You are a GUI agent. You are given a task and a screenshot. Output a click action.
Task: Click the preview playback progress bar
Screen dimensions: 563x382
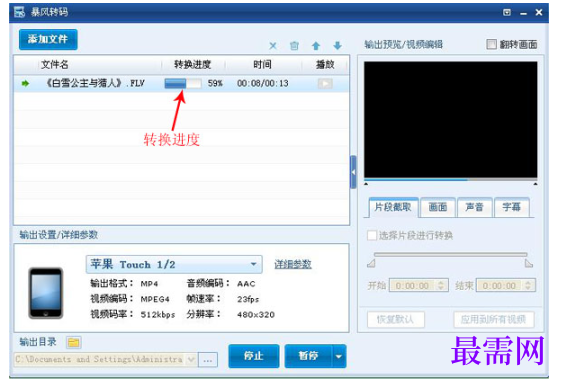click(451, 179)
